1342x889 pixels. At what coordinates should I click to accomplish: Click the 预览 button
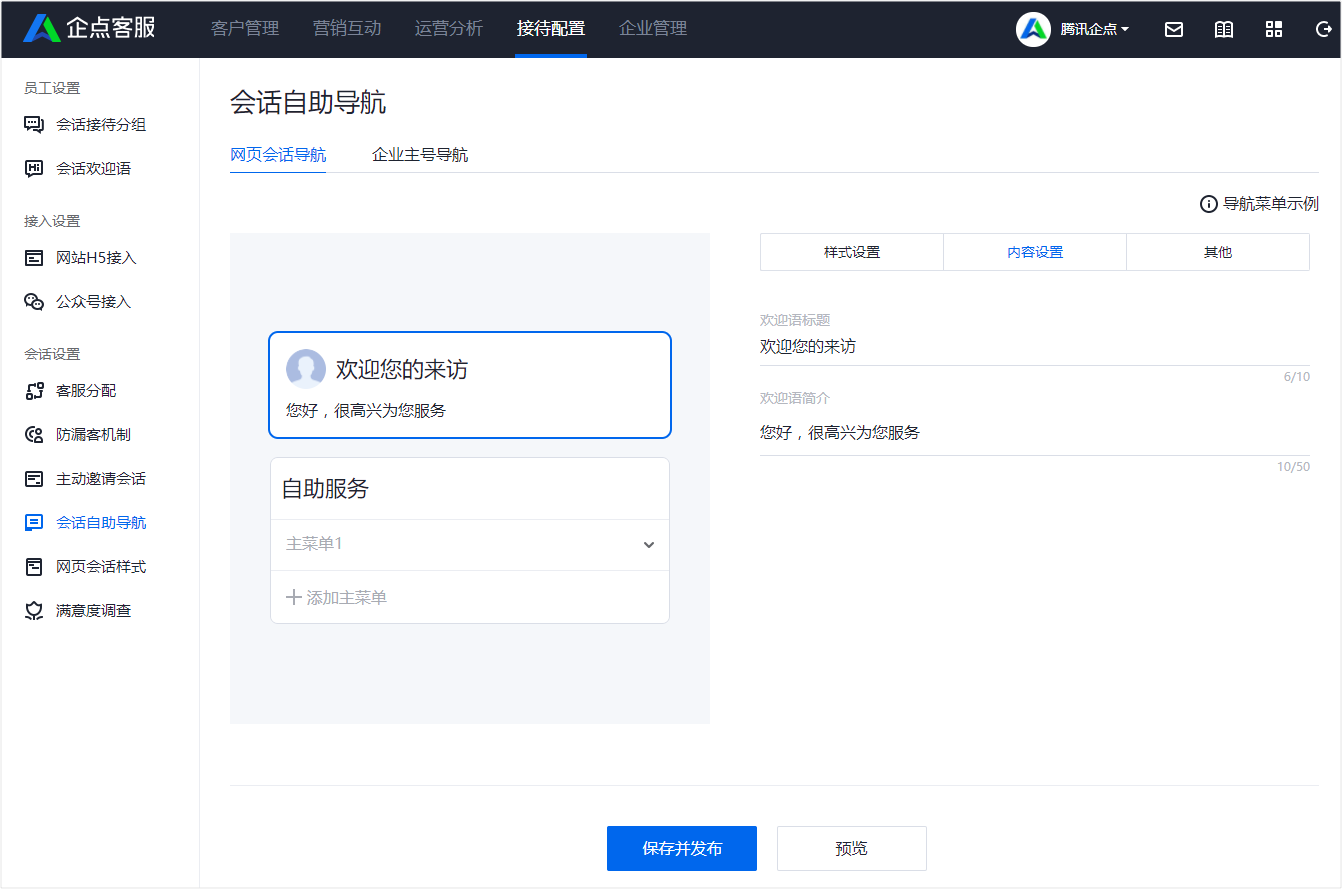tap(852, 848)
